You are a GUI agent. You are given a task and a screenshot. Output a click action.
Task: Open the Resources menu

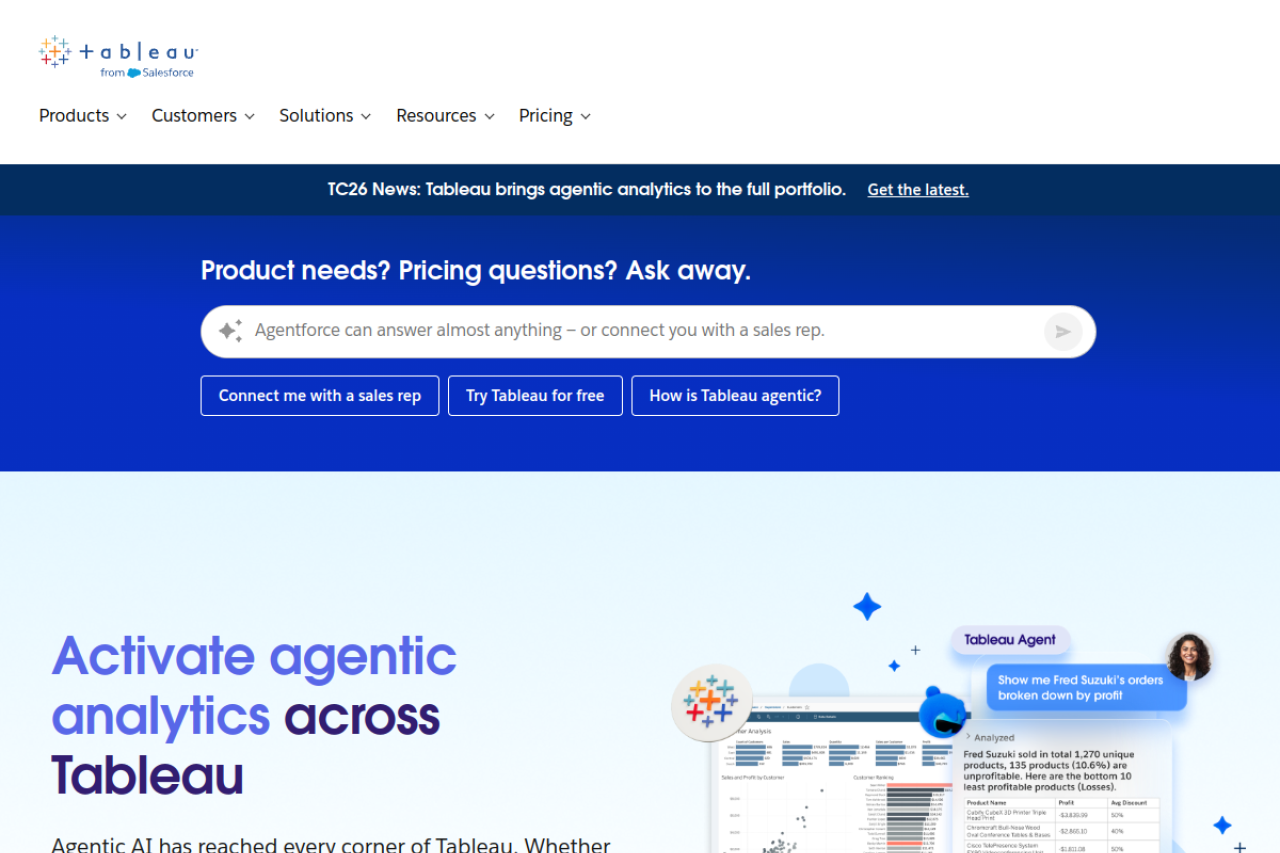(445, 116)
